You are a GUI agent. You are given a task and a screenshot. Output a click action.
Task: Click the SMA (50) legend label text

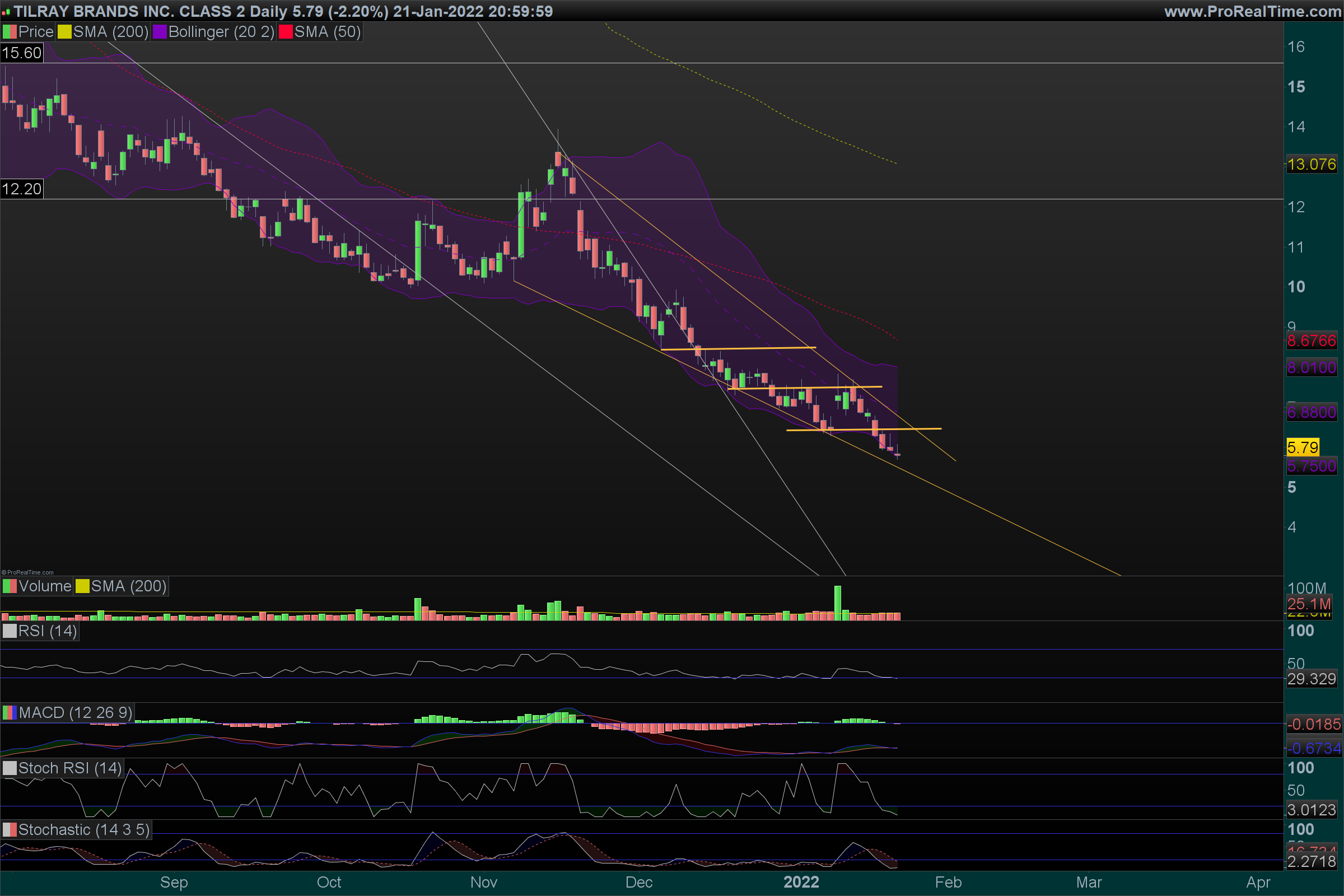pos(328,32)
